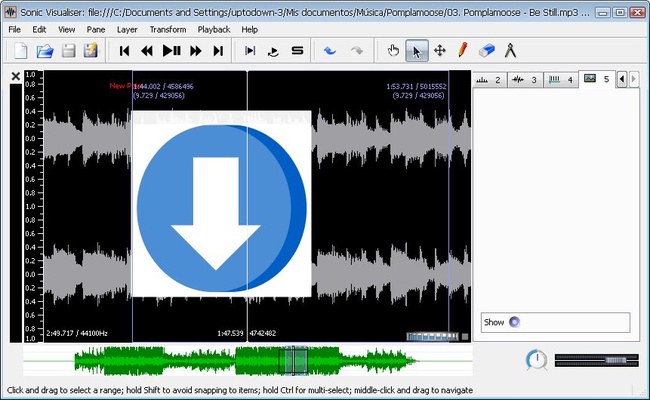Viewport: 650px width, 400px height.
Task: Select the Measure compass tool
Action: [x=510, y=51]
